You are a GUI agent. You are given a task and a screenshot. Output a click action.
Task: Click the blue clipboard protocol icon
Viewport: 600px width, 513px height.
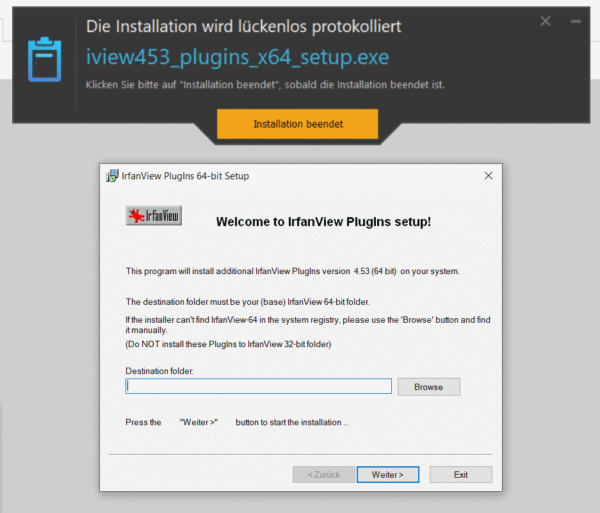tap(44, 60)
